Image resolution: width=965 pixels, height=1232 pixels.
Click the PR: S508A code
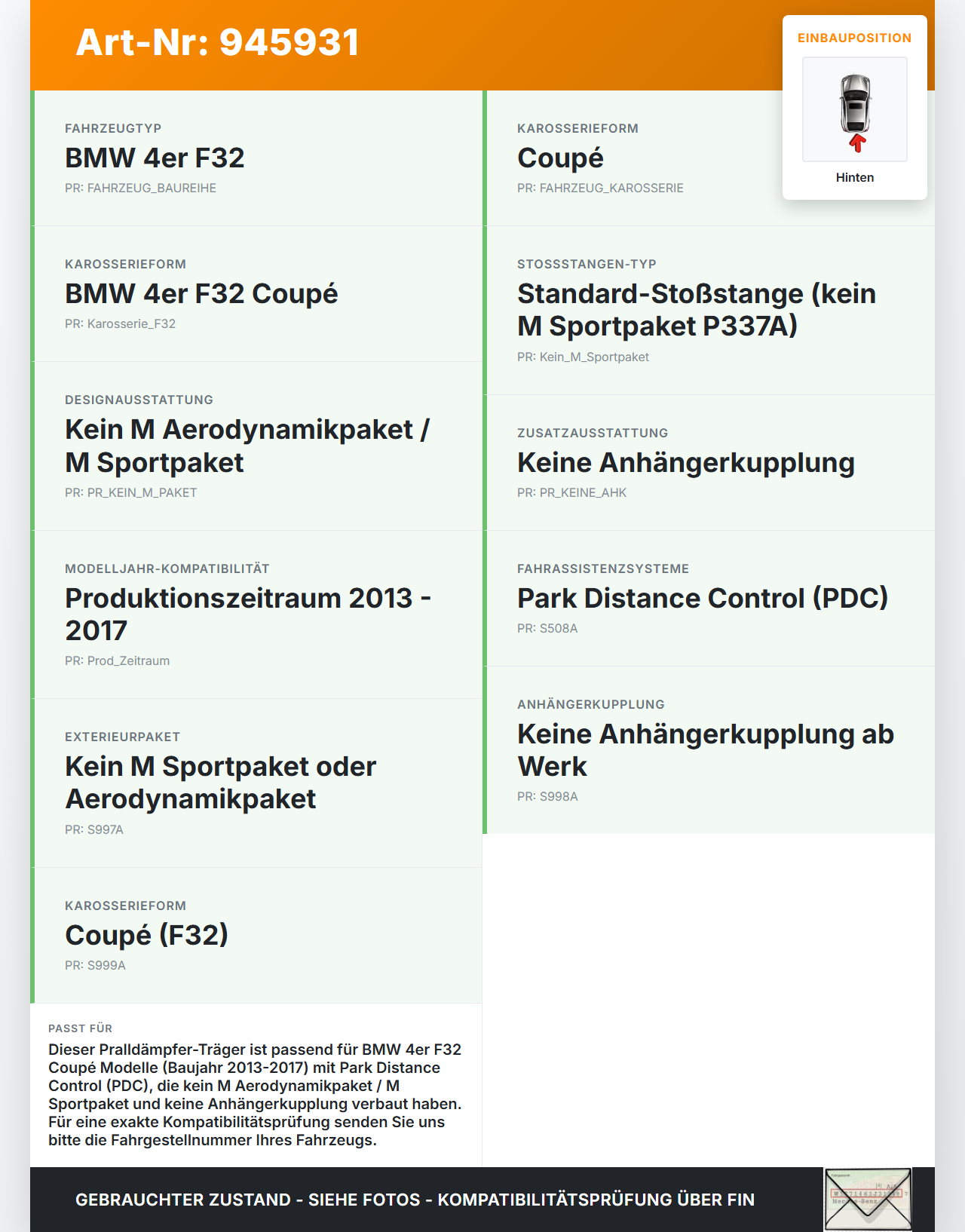547,628
